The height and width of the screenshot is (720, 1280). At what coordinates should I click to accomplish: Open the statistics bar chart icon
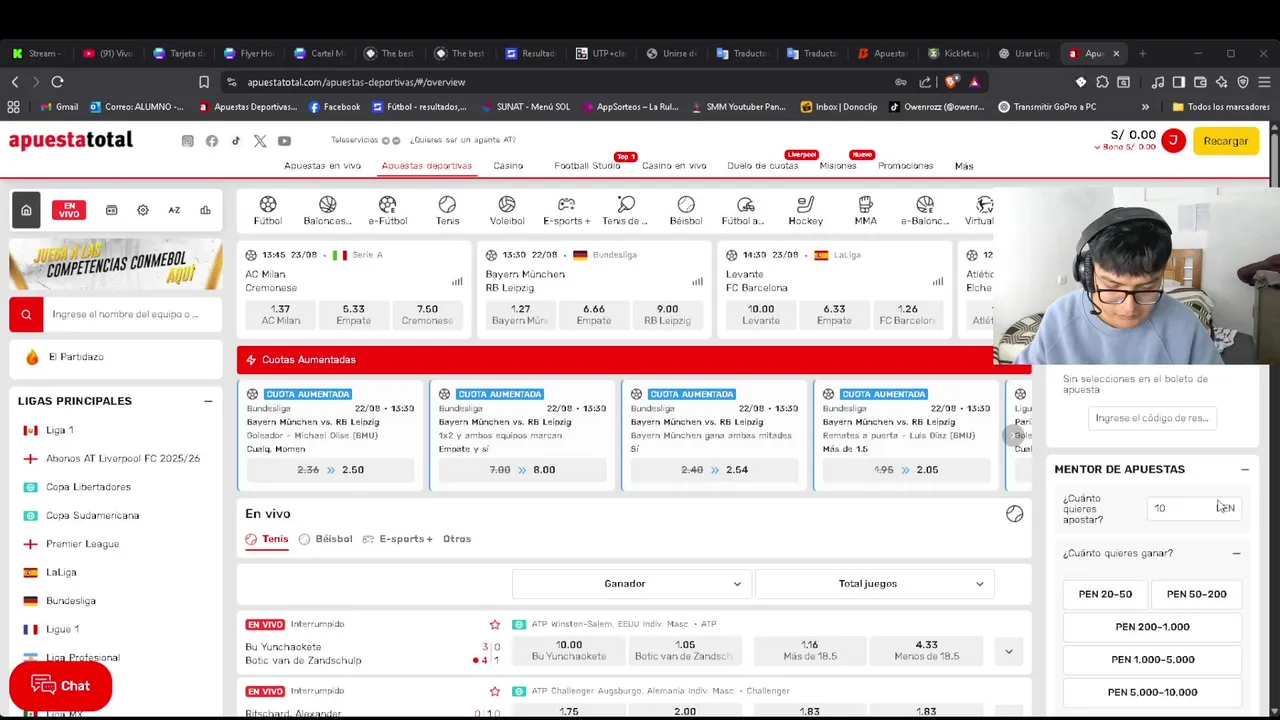205,210
